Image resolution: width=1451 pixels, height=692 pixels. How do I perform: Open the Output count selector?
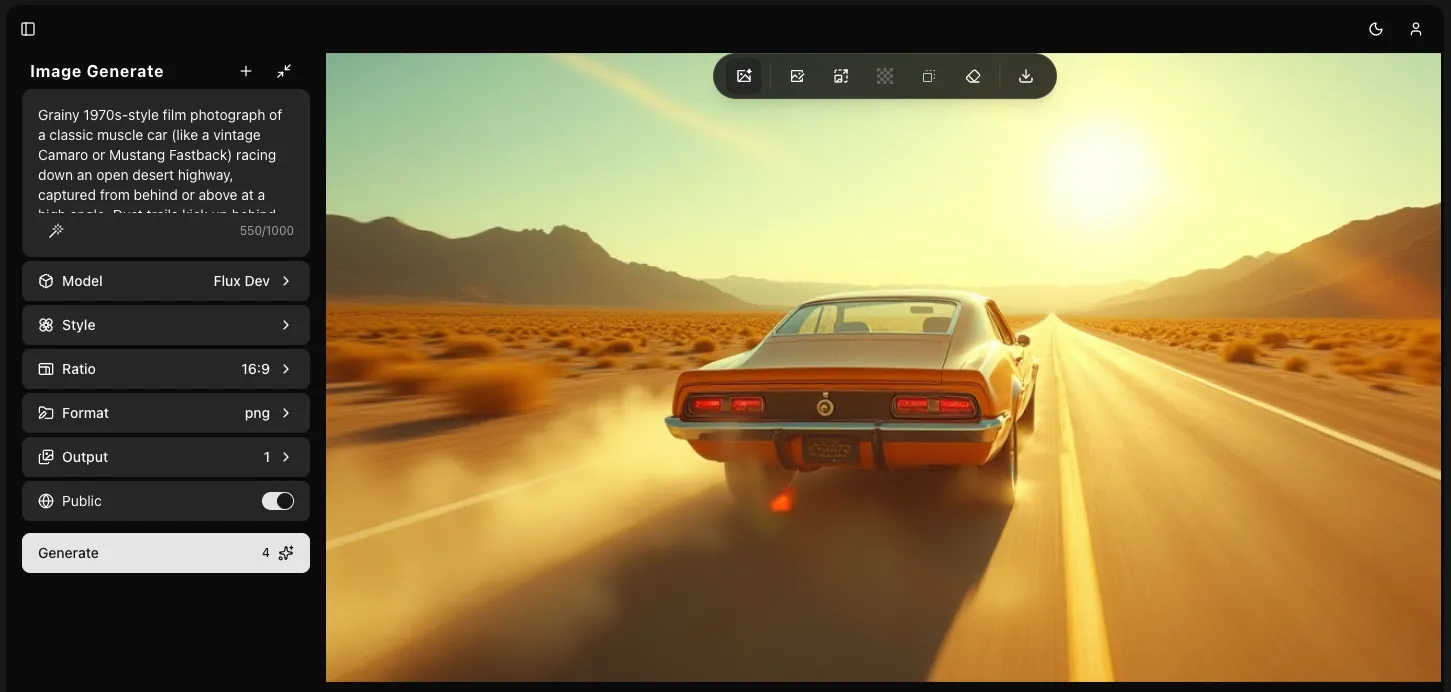[x=166, y=457]
